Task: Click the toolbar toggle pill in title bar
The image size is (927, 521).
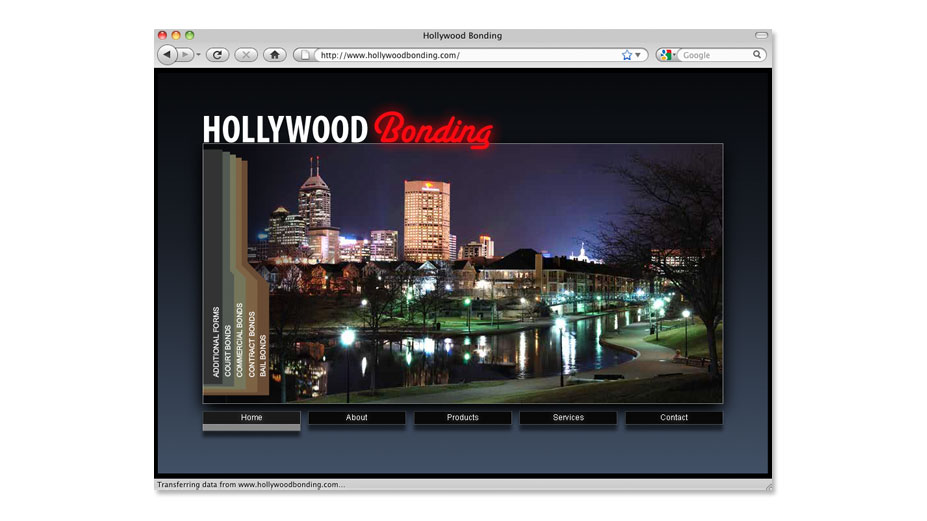Action: click(x=761, y=35)
